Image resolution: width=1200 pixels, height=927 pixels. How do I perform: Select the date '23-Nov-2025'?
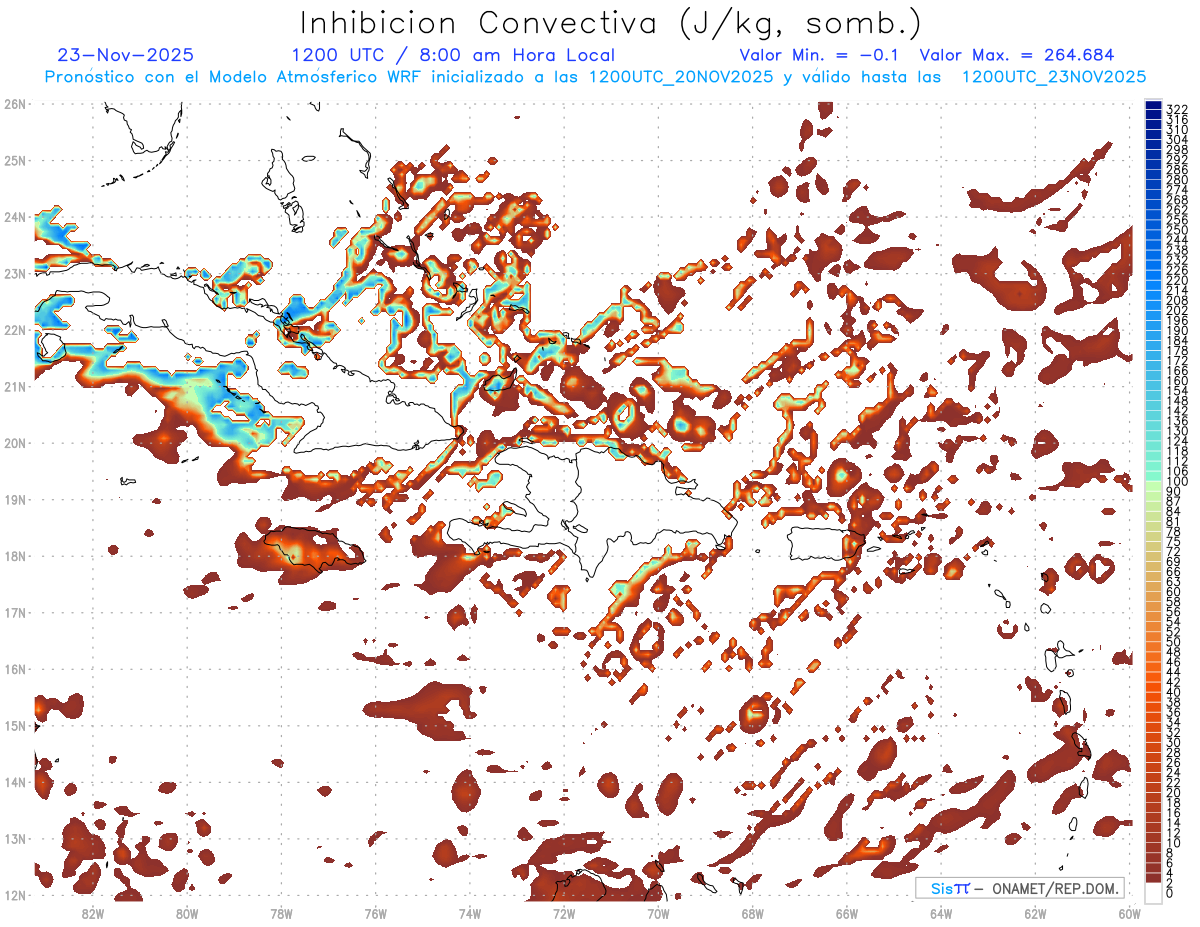[126, 55]
